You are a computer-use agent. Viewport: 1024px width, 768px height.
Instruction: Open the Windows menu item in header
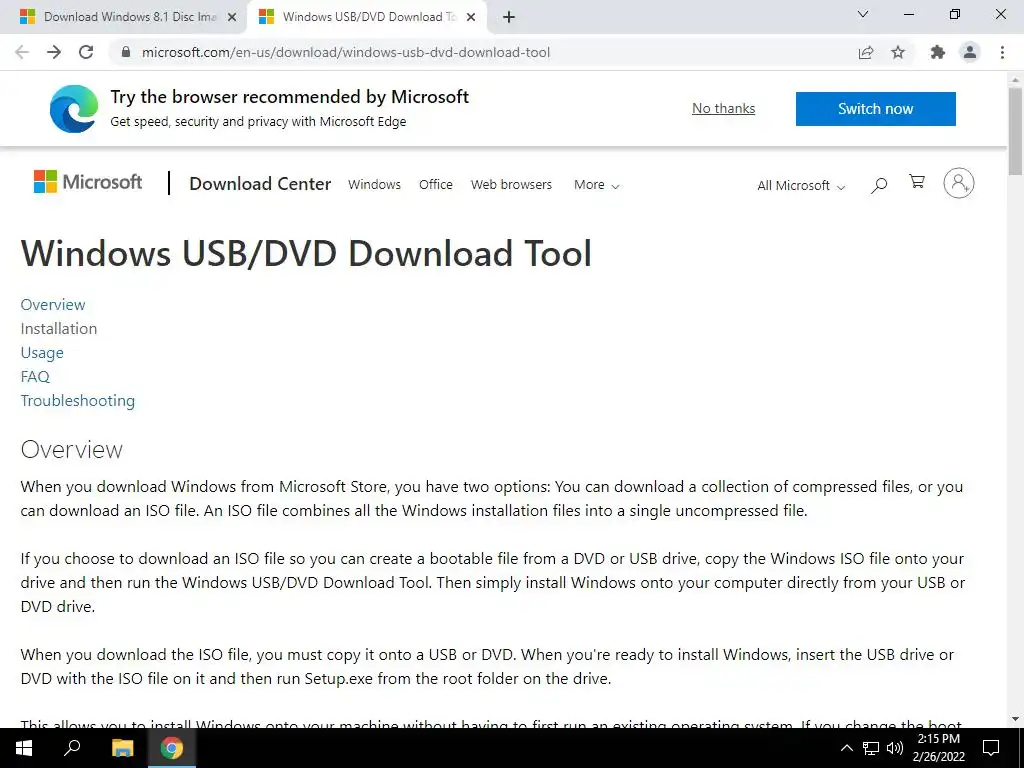374,185
